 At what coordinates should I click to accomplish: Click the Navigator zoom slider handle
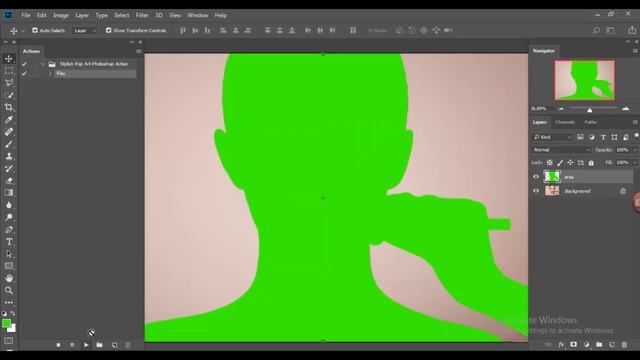589,110
